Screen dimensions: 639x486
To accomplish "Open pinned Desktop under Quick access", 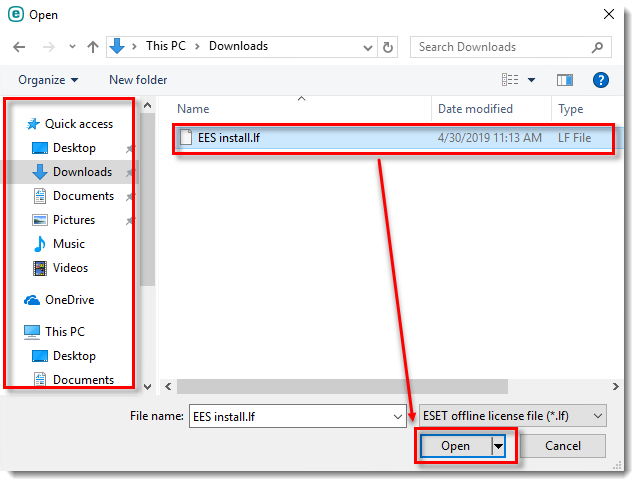I will coord(74,148).
